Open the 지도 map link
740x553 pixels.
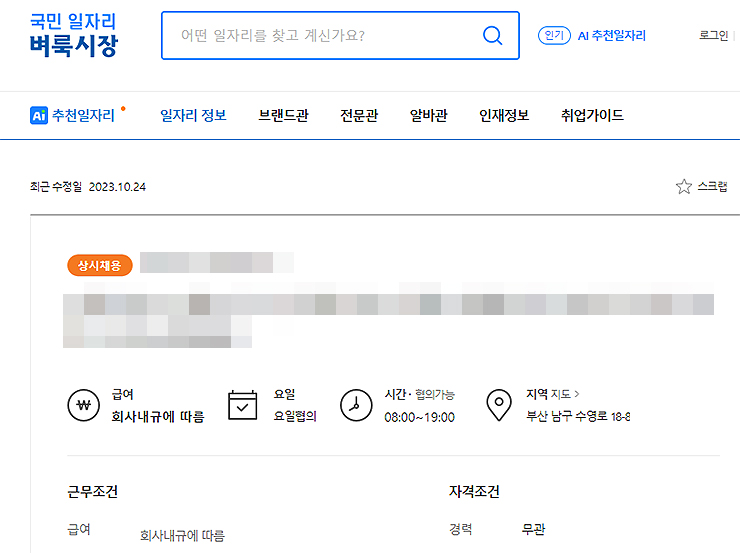(x=565, y=394)
